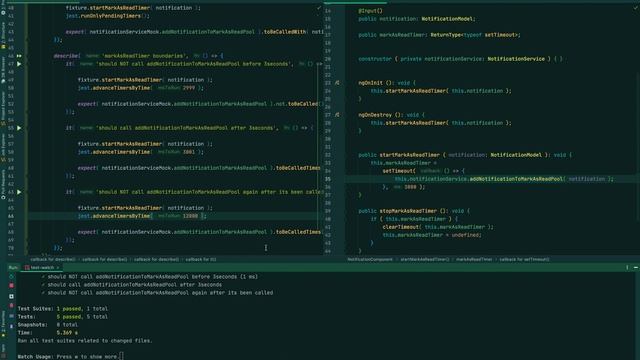The image size is (640, 360).
Task: Run test 'should call addNotificationToMarkAsReadPool after 3seconds' via gutter arrow
Action: click(19, 128)
